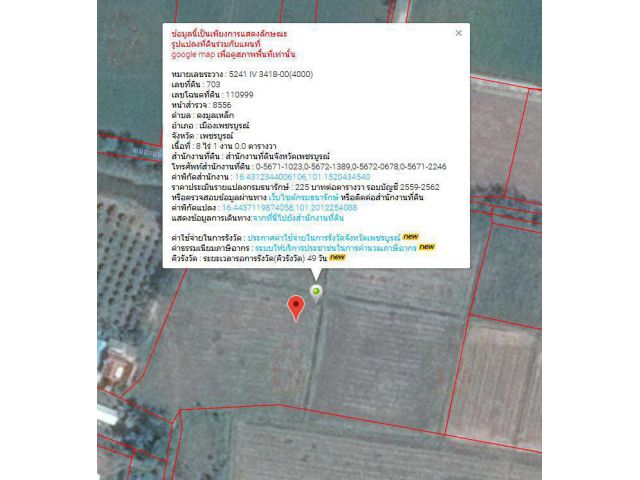This screenshot has height=480, width=640.
Task: Click the new badge beside survey cost link
Action: coord(411,237)
